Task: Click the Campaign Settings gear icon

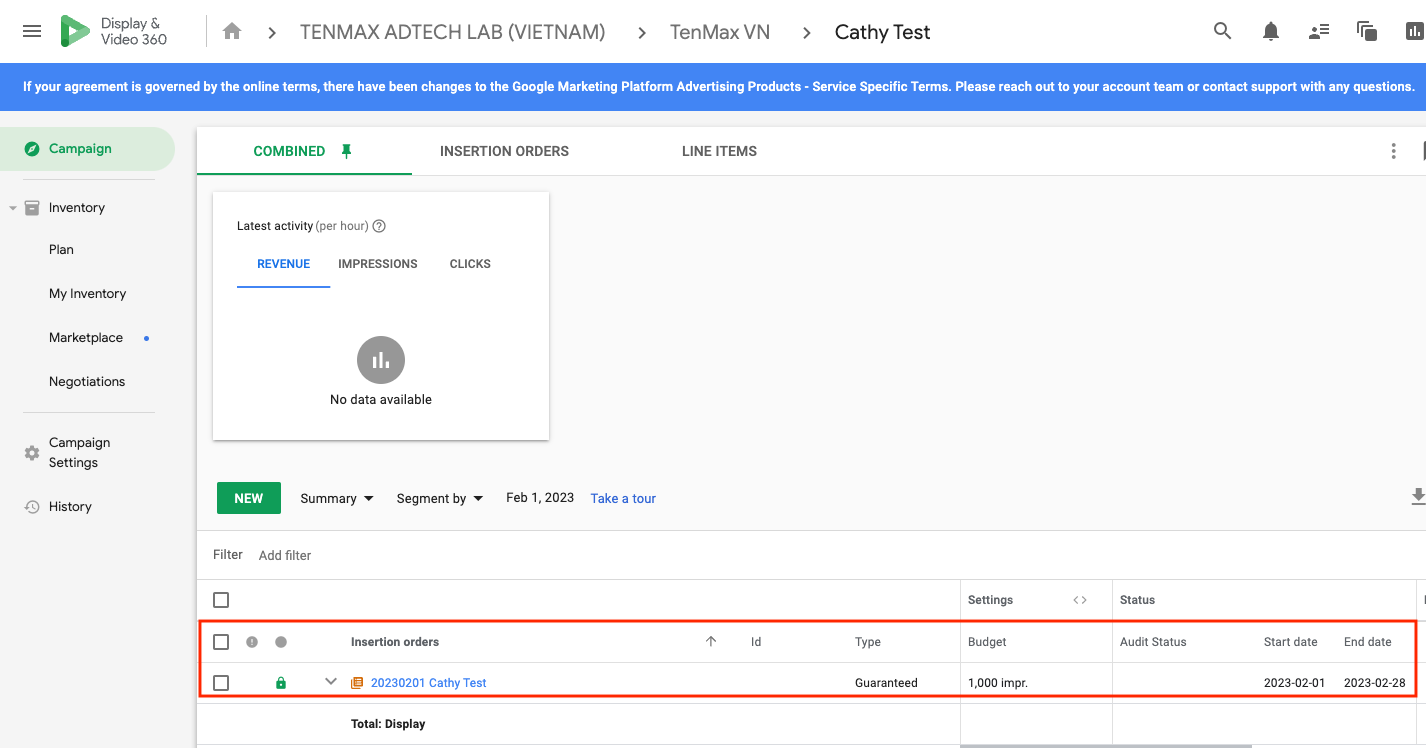Action: pyautogui.click(x=32, y=453)
